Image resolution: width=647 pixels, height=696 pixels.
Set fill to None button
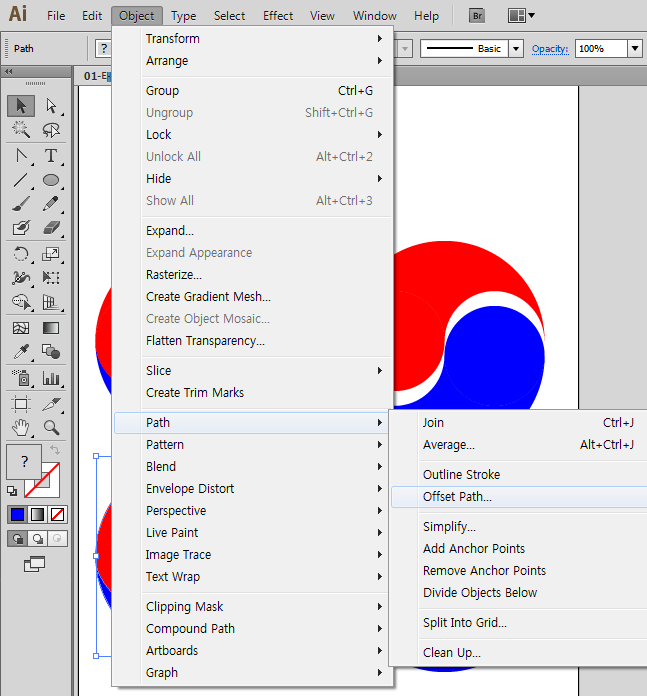58,514
